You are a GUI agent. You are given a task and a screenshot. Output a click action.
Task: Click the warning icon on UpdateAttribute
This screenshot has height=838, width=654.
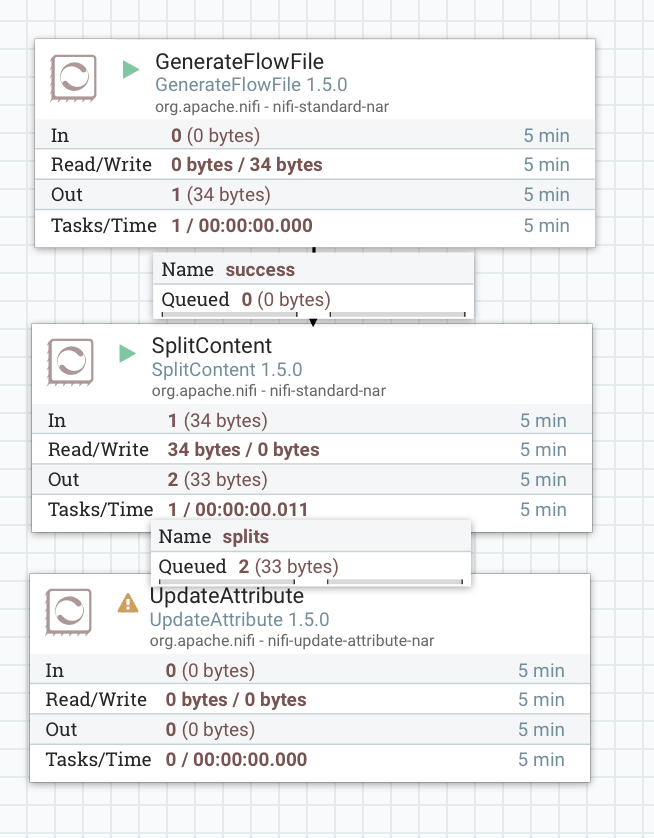click(x=128, y=603)
